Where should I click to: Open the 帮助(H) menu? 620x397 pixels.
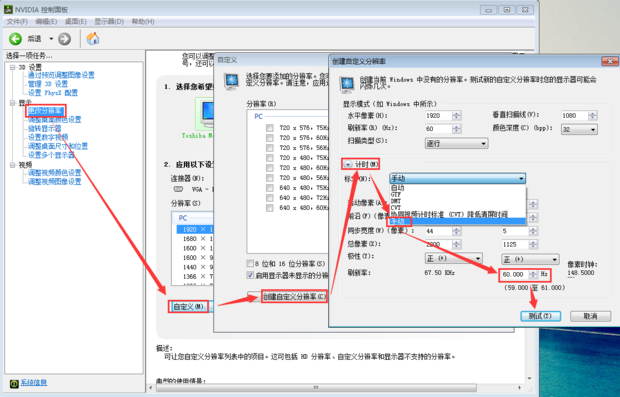(x=143, y=21)
